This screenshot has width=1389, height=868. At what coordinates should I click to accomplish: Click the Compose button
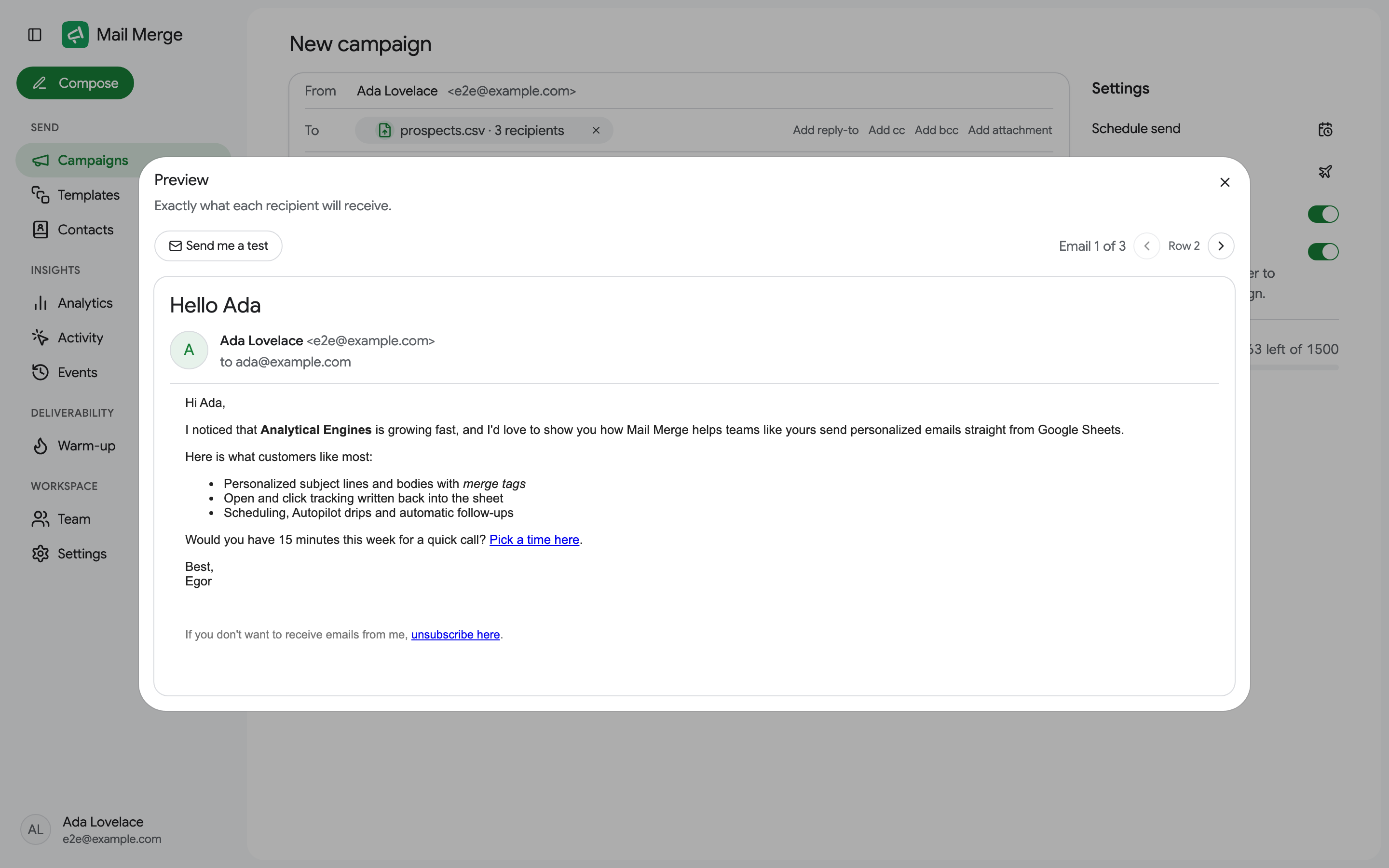pos(75,83)
